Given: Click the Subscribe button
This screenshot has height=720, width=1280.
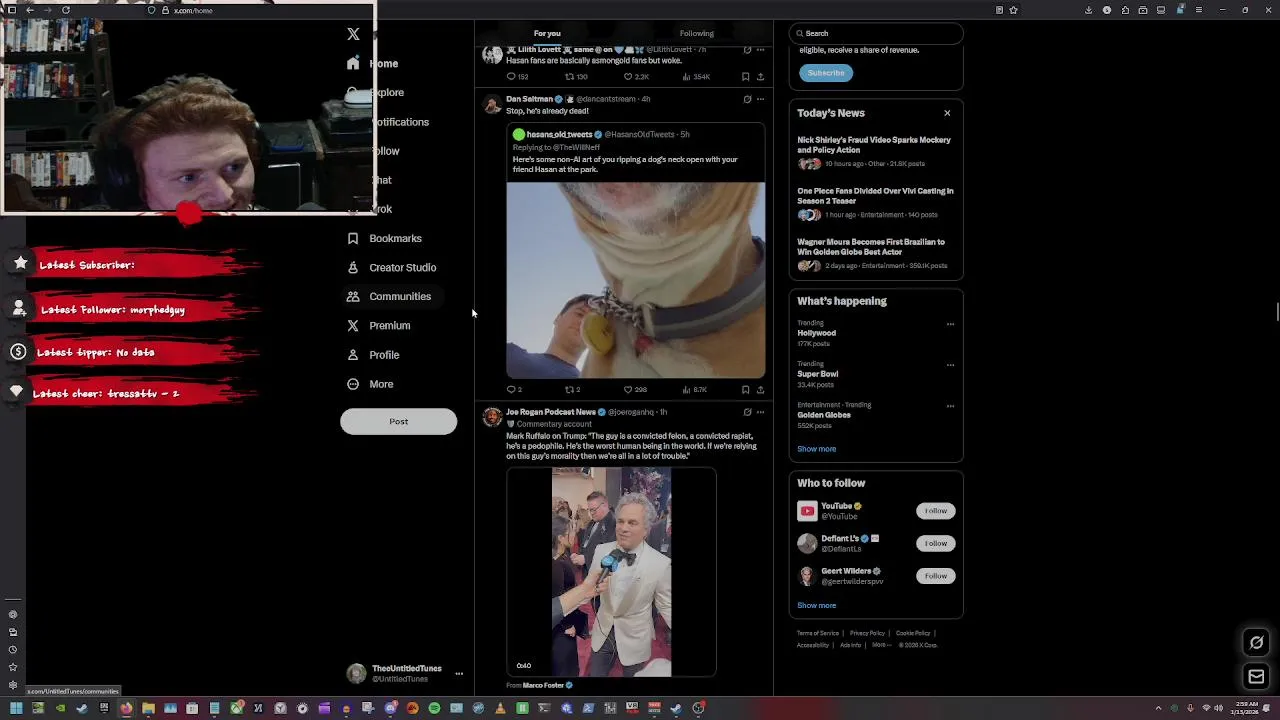Looking at the screenshot, I should click(x=826, y=73).
